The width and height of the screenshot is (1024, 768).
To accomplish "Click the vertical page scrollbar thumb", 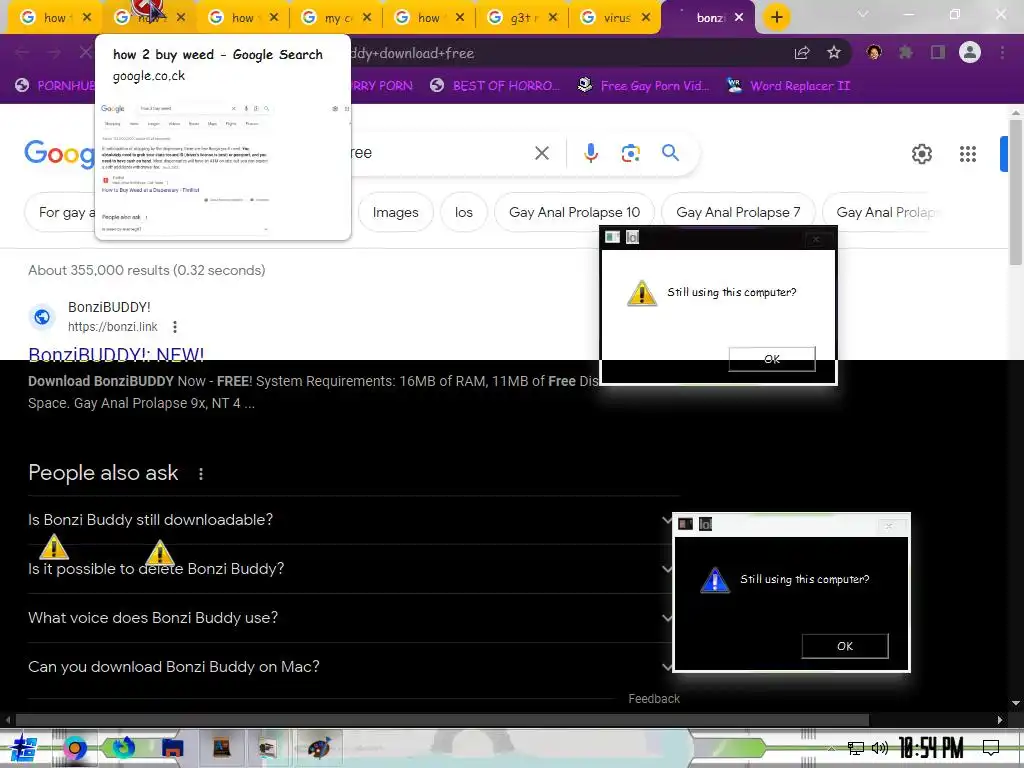I will (x=1016, y=192).
